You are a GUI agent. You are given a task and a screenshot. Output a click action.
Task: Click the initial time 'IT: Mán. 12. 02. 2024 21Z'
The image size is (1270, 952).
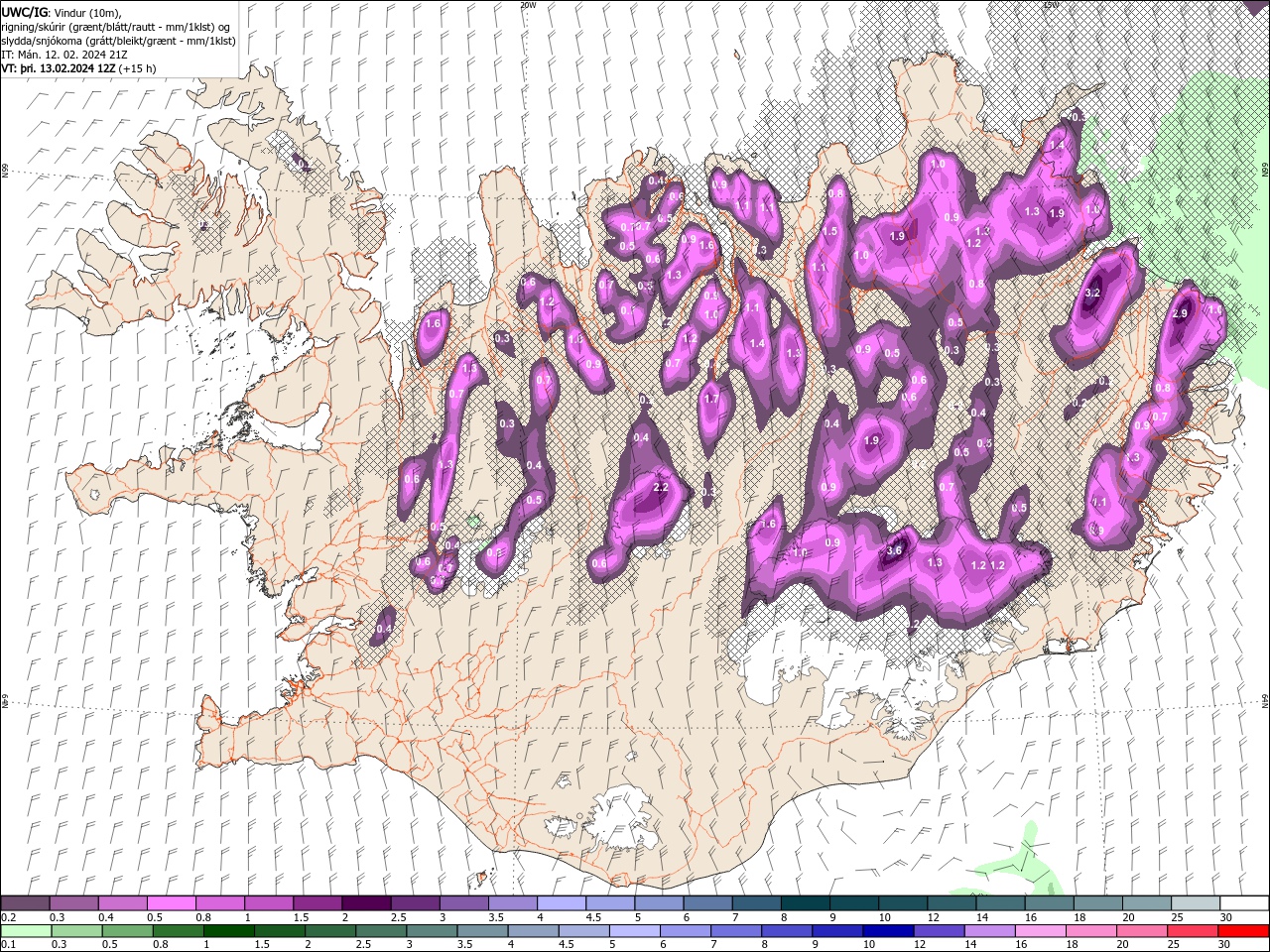tap(64, 55)
